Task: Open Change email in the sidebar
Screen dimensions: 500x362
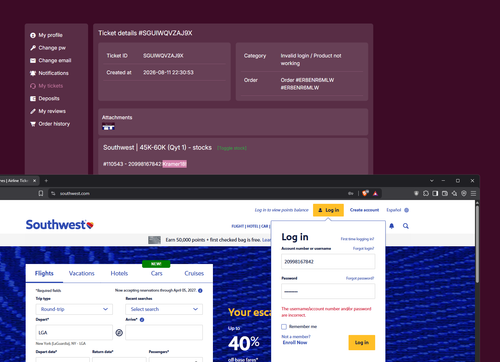Action: (x=51, y=60)
